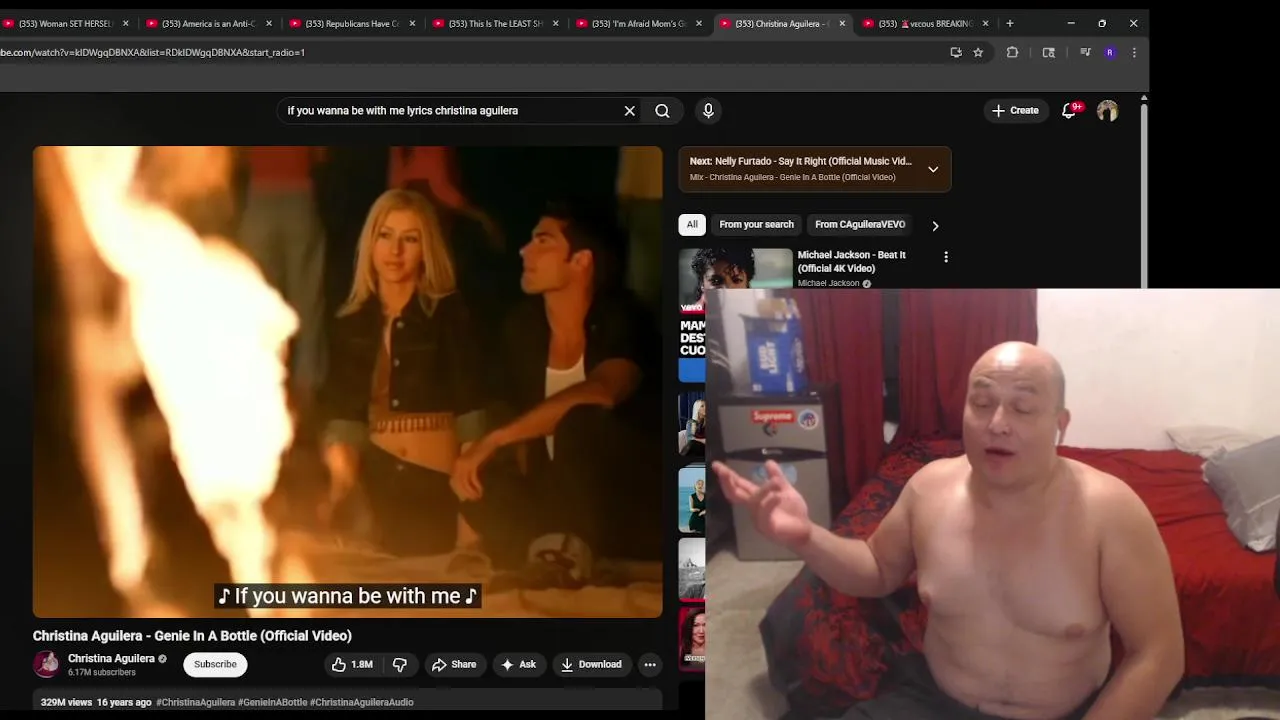Image resolution: width=1280 pixels, height=720 pixels.
Task: Close the Woman SET HERSELF tab
Action: pos(125,23)
